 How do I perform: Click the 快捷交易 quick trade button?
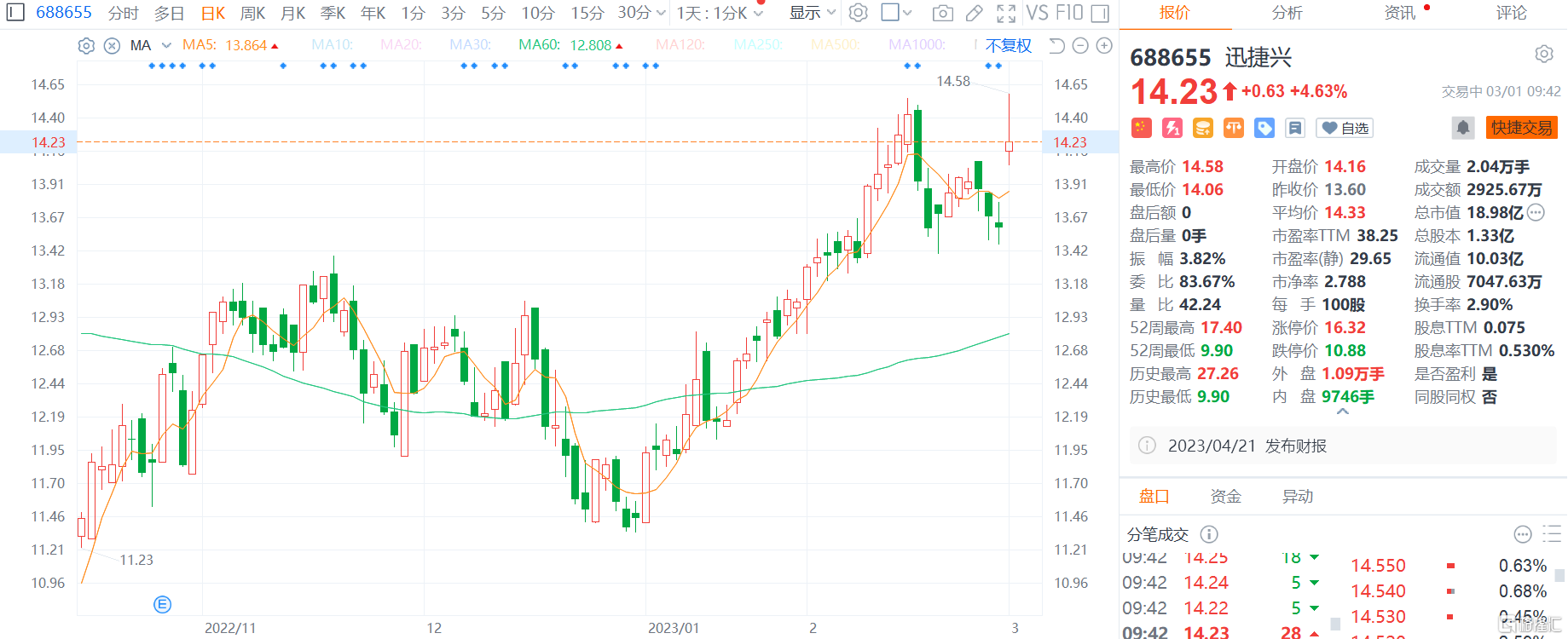tap(1521, 128)
